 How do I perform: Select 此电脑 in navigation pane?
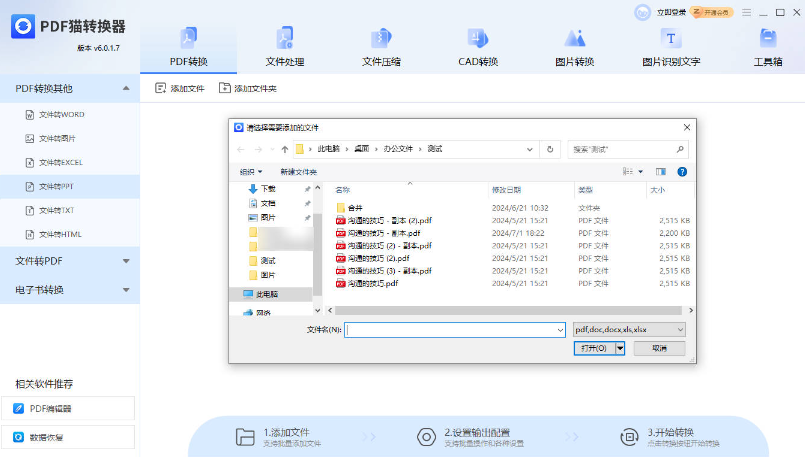point(267,294)
